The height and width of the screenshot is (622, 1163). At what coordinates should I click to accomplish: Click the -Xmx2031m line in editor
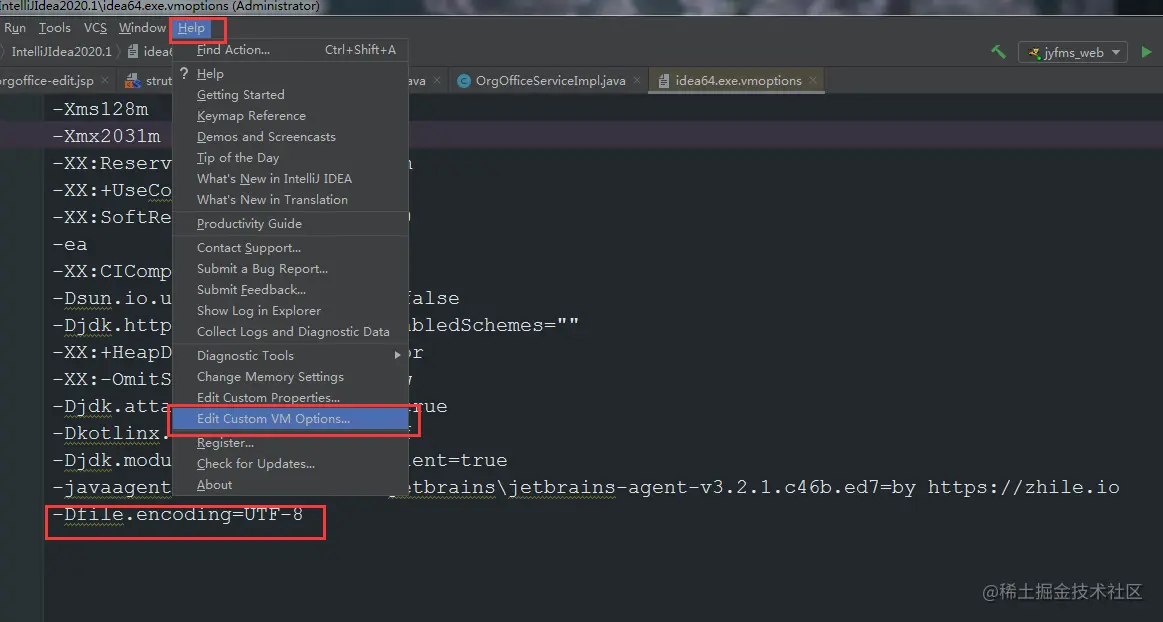pos(106,136)
